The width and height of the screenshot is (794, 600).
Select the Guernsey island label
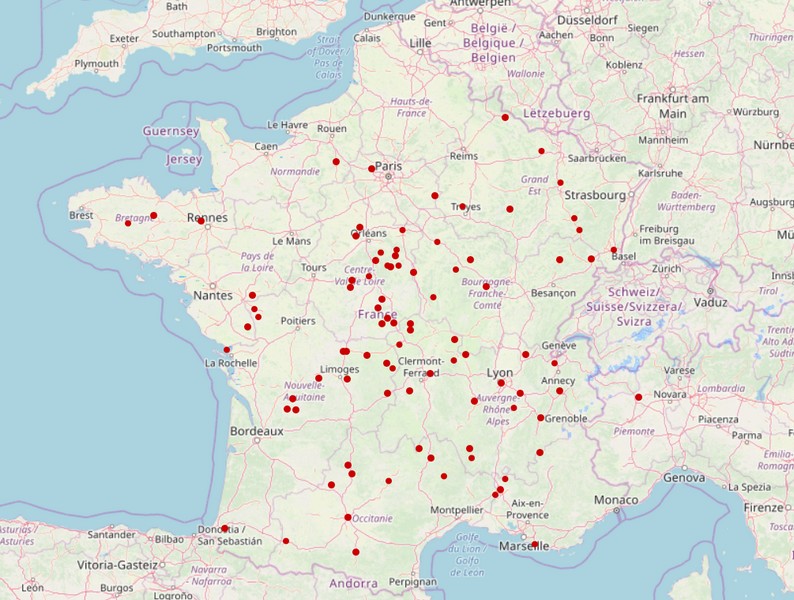pos(171,131)
